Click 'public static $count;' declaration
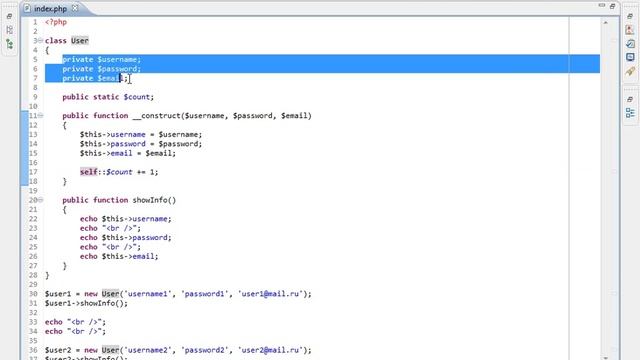Screen dimensions: 640x360 coord(108,97)
